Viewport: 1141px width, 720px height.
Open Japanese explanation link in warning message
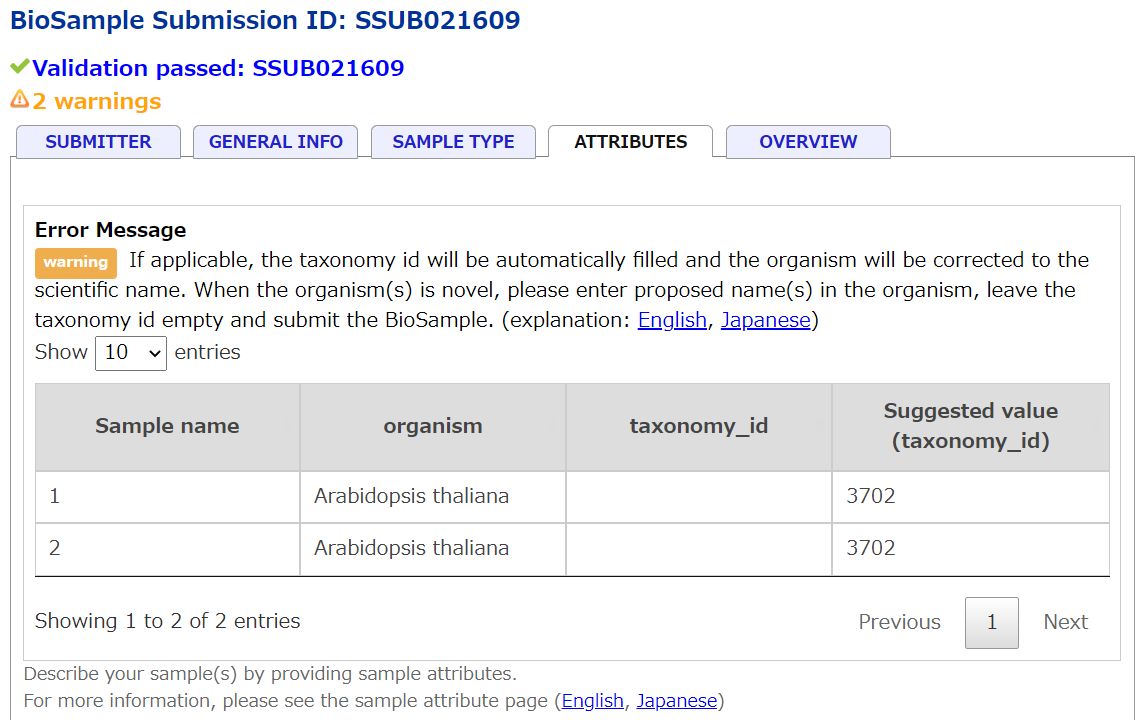pos(766,320)
